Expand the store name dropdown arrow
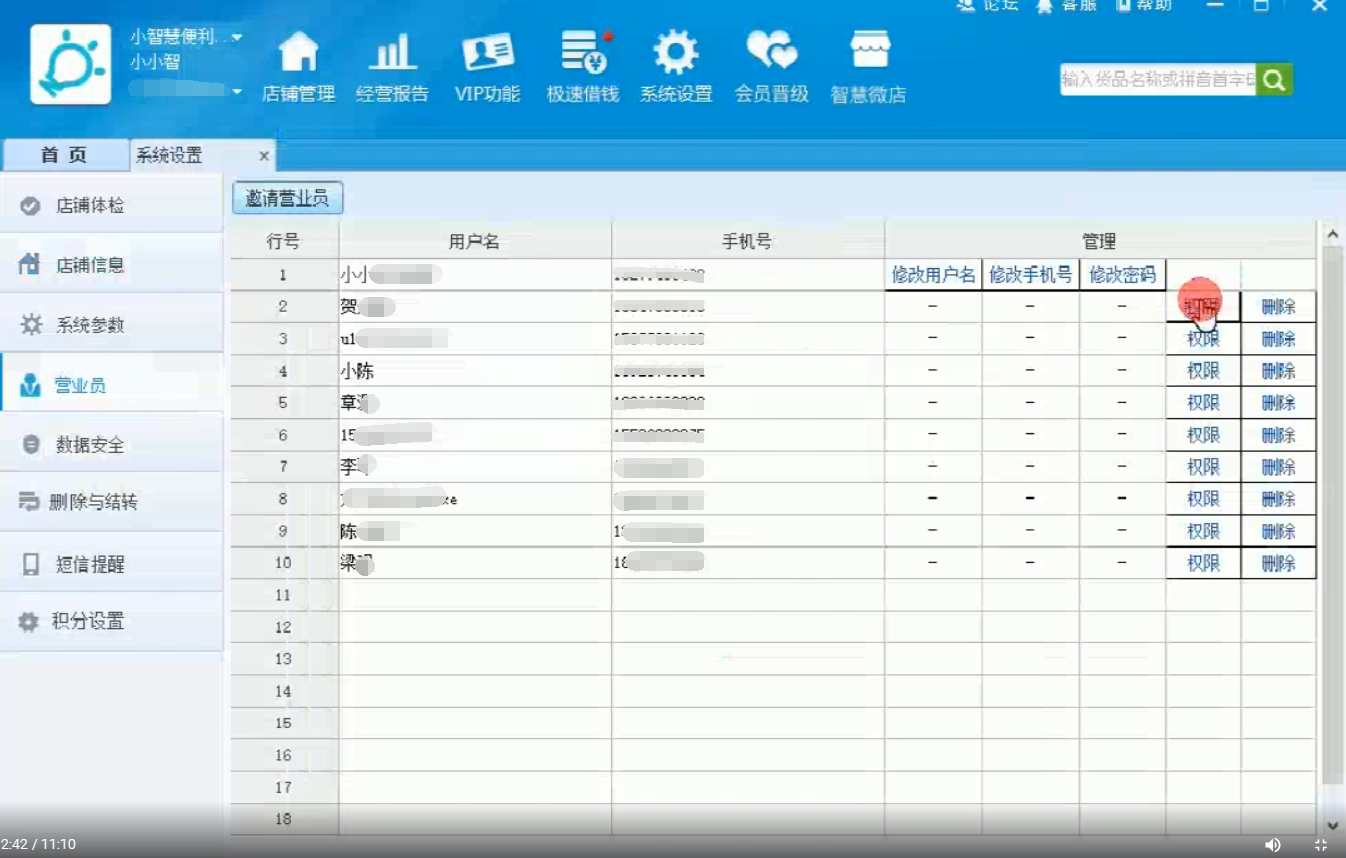This screenshot has width=1346, height=858. (x=237, y=36)
